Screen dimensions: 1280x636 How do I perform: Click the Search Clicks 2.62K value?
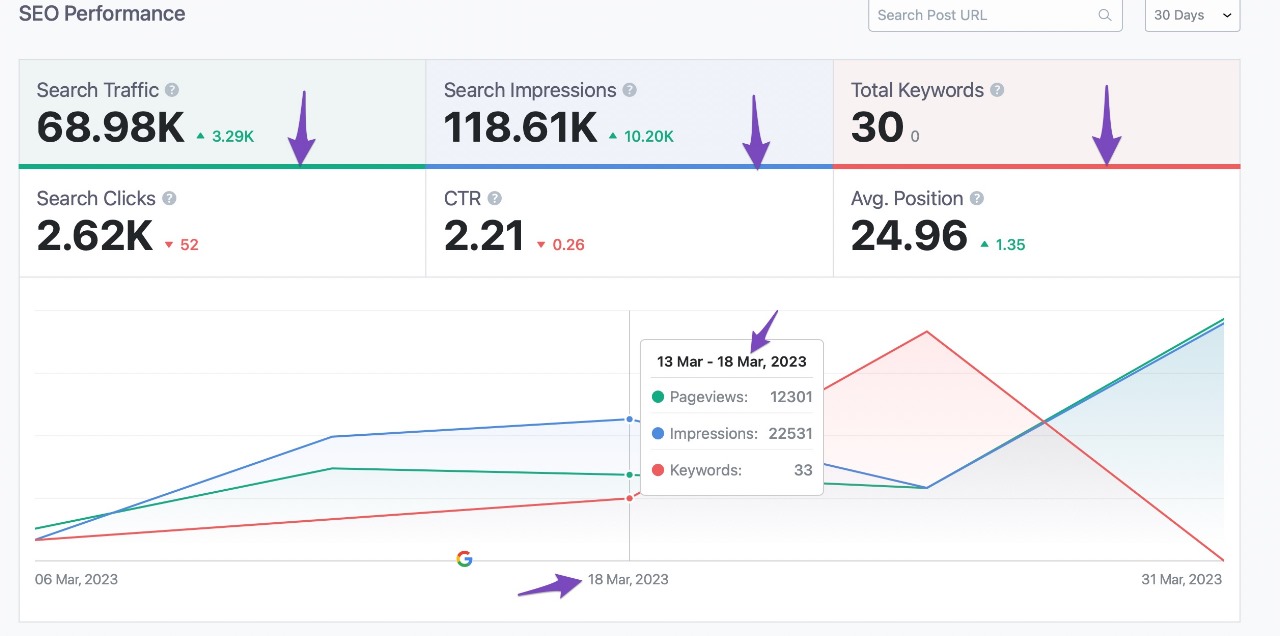click(95, 236)
